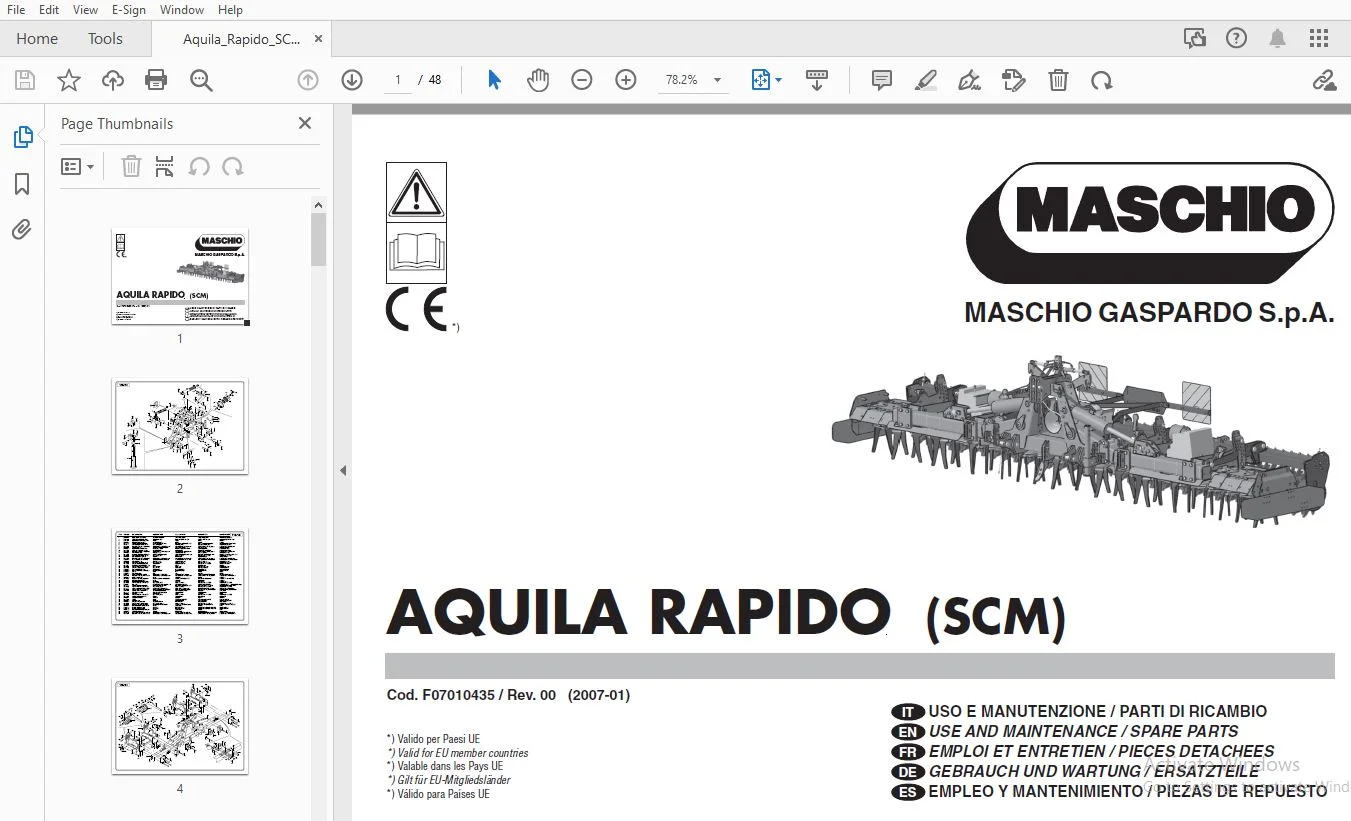Open the File menu

(16, 9)
